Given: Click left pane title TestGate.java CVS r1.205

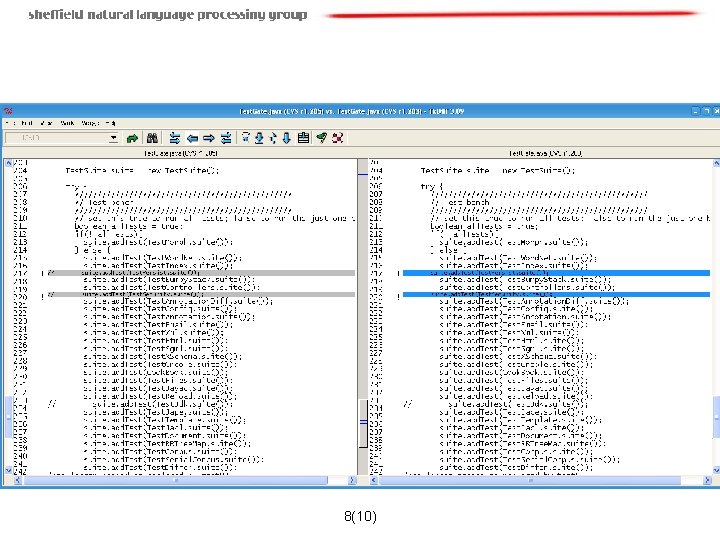Looking at the screenshot, I should click(x=180, y=153).
